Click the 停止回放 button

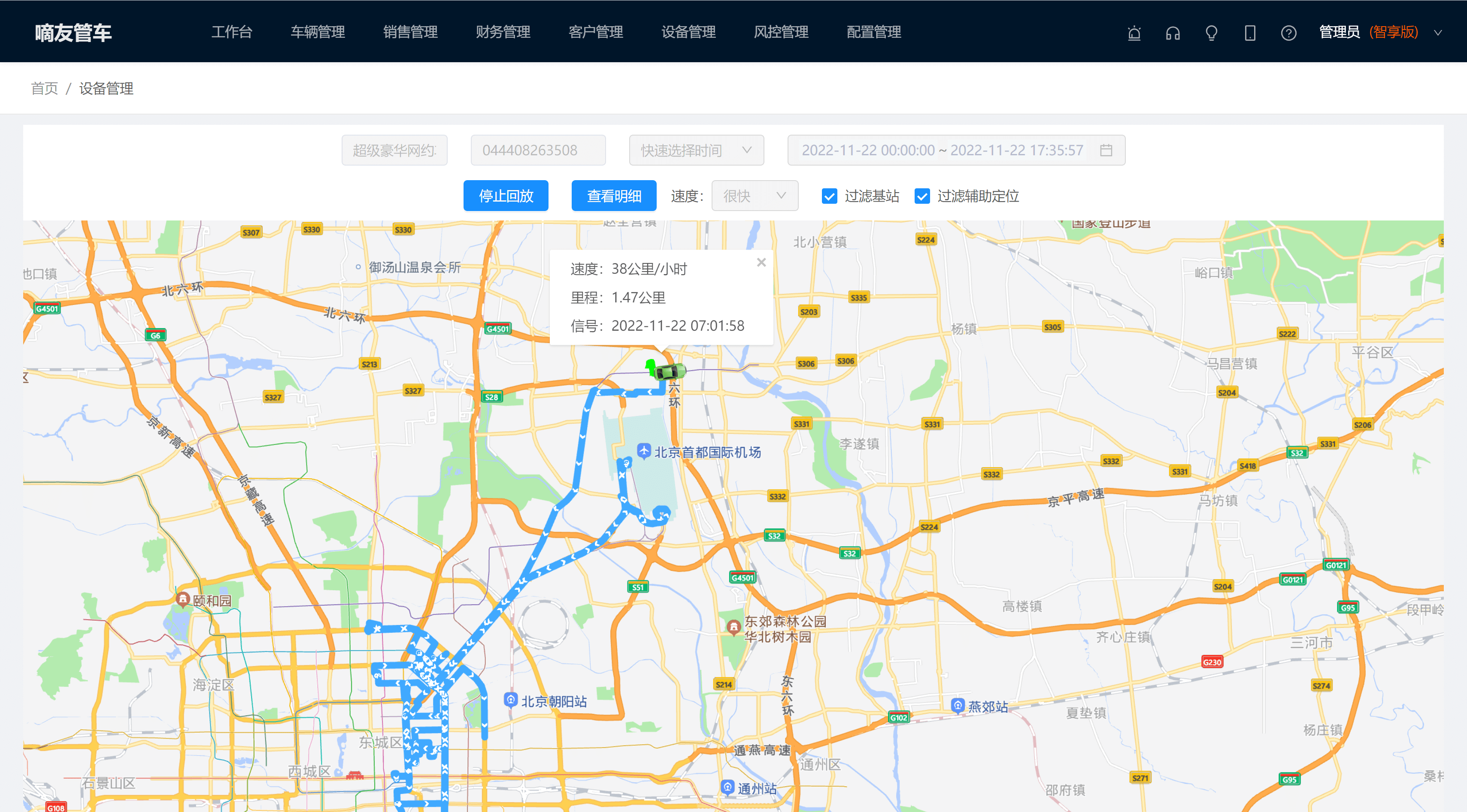506,196
